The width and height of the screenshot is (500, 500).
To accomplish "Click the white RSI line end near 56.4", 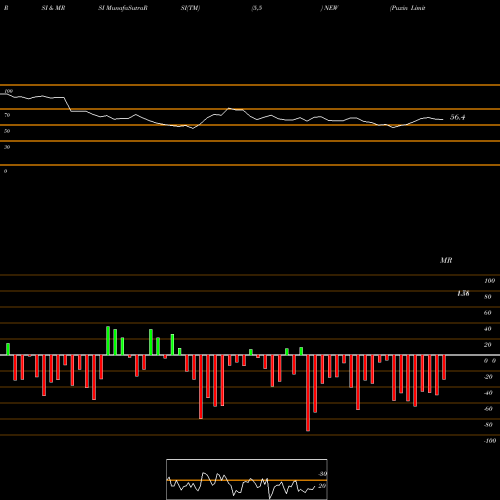I will (x=443, y=119).
